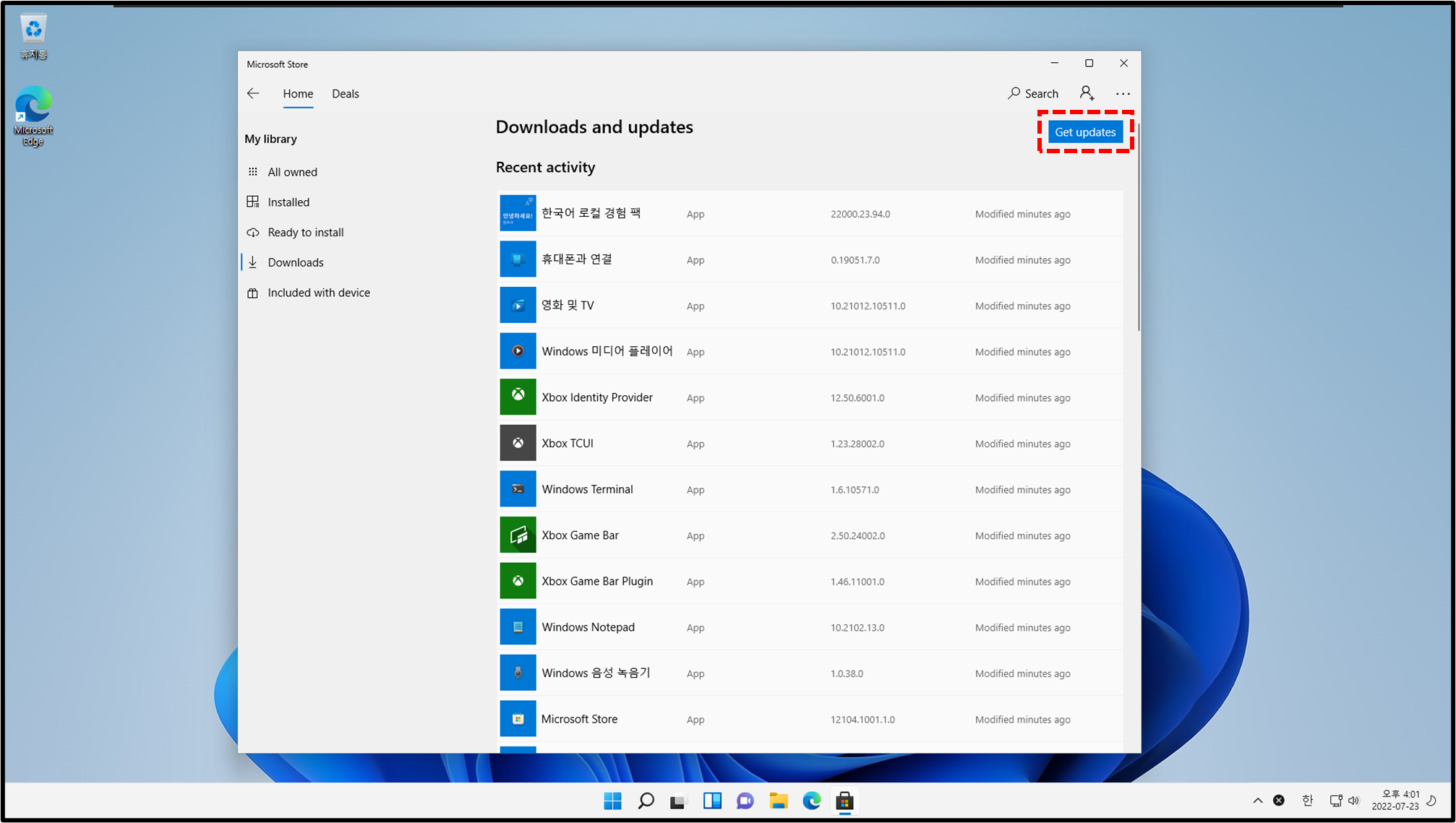Open 한국어 로컬 경험 팩 app icon

(x=518, y=213)
